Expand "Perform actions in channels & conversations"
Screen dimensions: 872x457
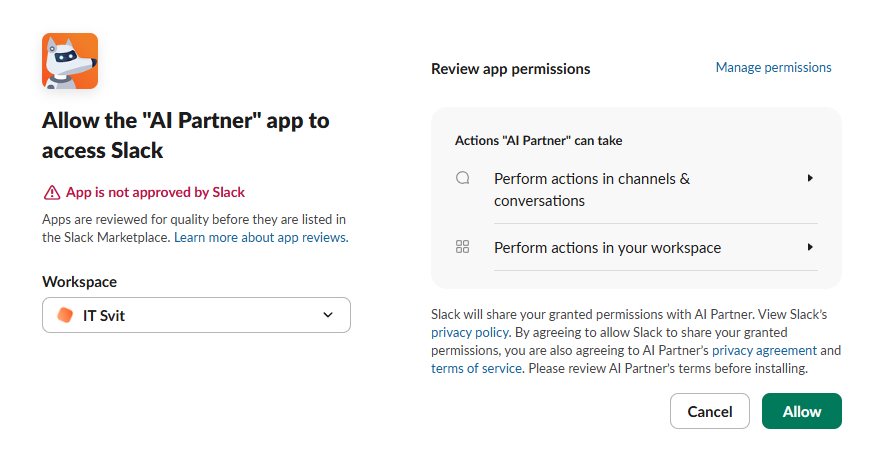pyautogui.click(x=592, y=189)
